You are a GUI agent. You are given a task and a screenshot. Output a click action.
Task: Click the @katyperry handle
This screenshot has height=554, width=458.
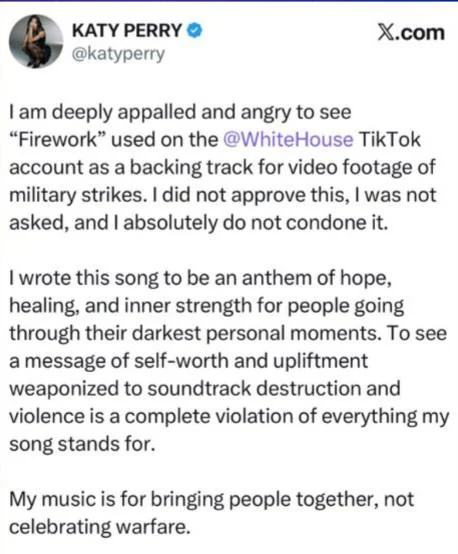click(118, 54)
